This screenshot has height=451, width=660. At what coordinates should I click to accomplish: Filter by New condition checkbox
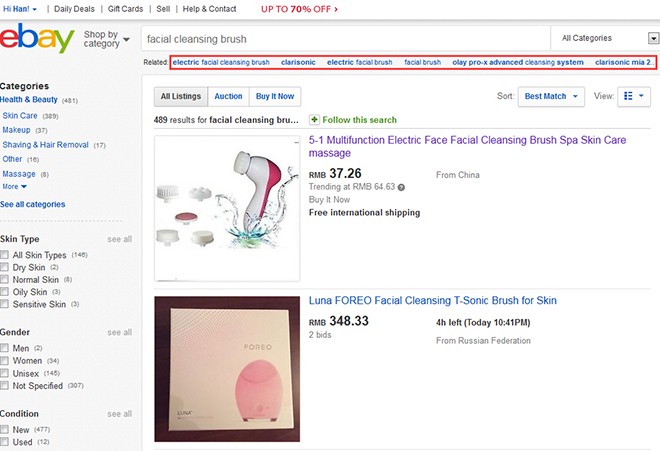pos(5,429)
